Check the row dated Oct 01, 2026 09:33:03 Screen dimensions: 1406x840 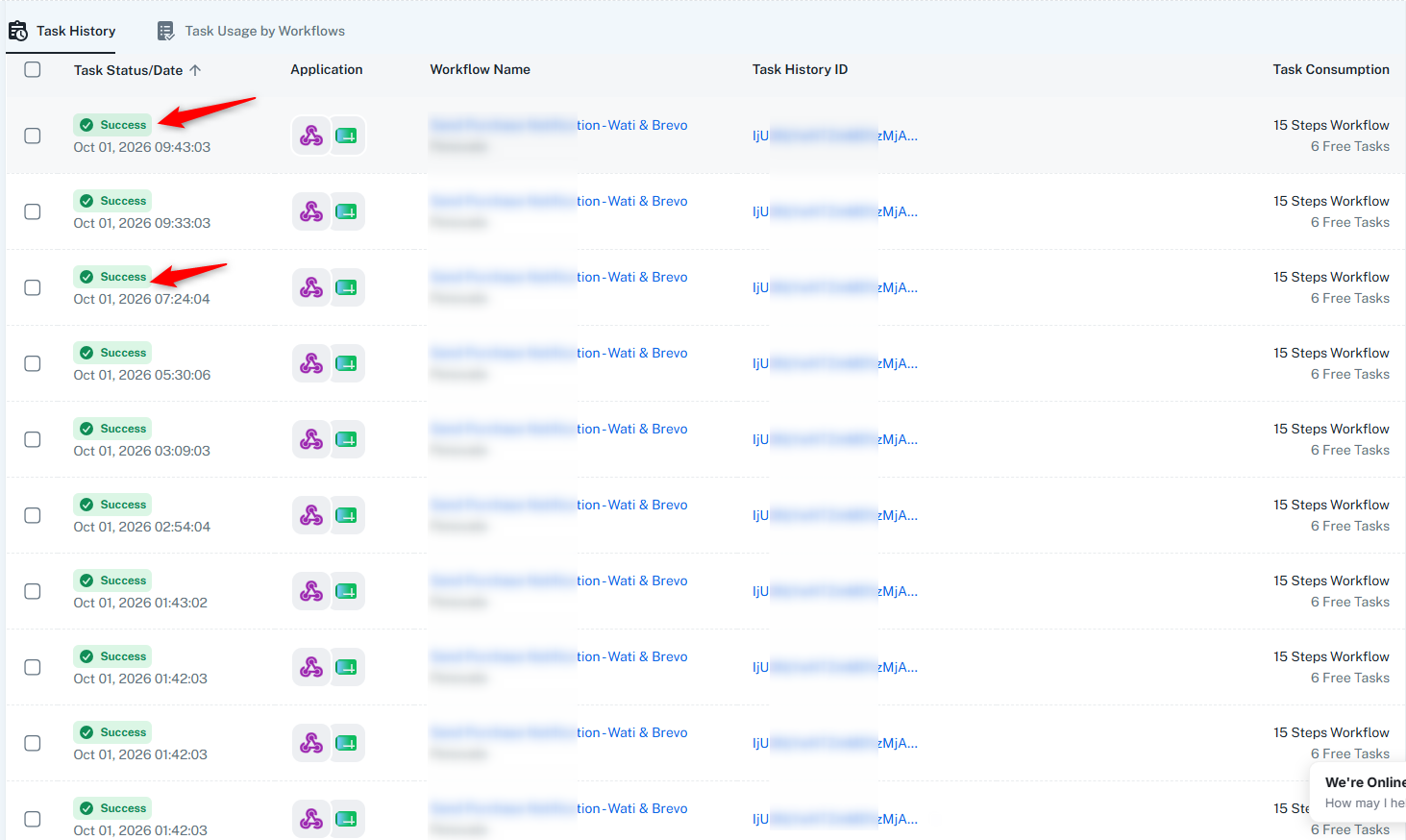click(33, 211)
